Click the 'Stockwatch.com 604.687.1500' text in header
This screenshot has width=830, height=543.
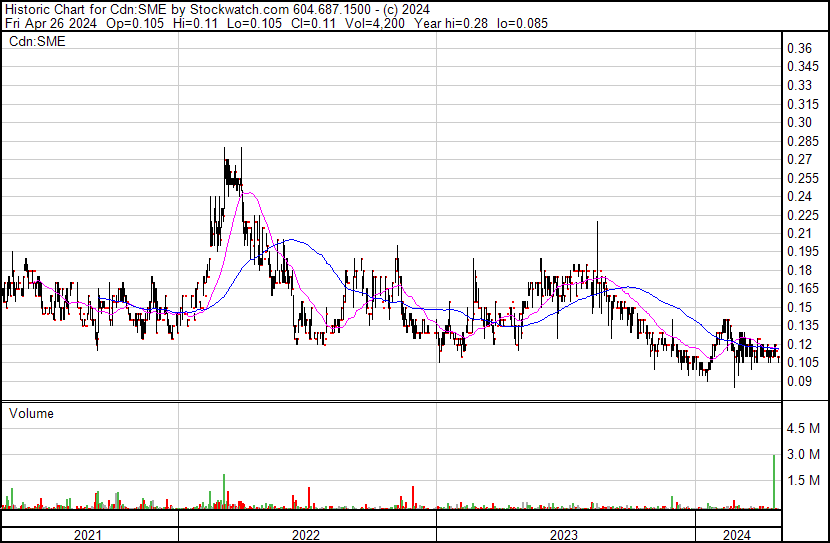point(280,10)
